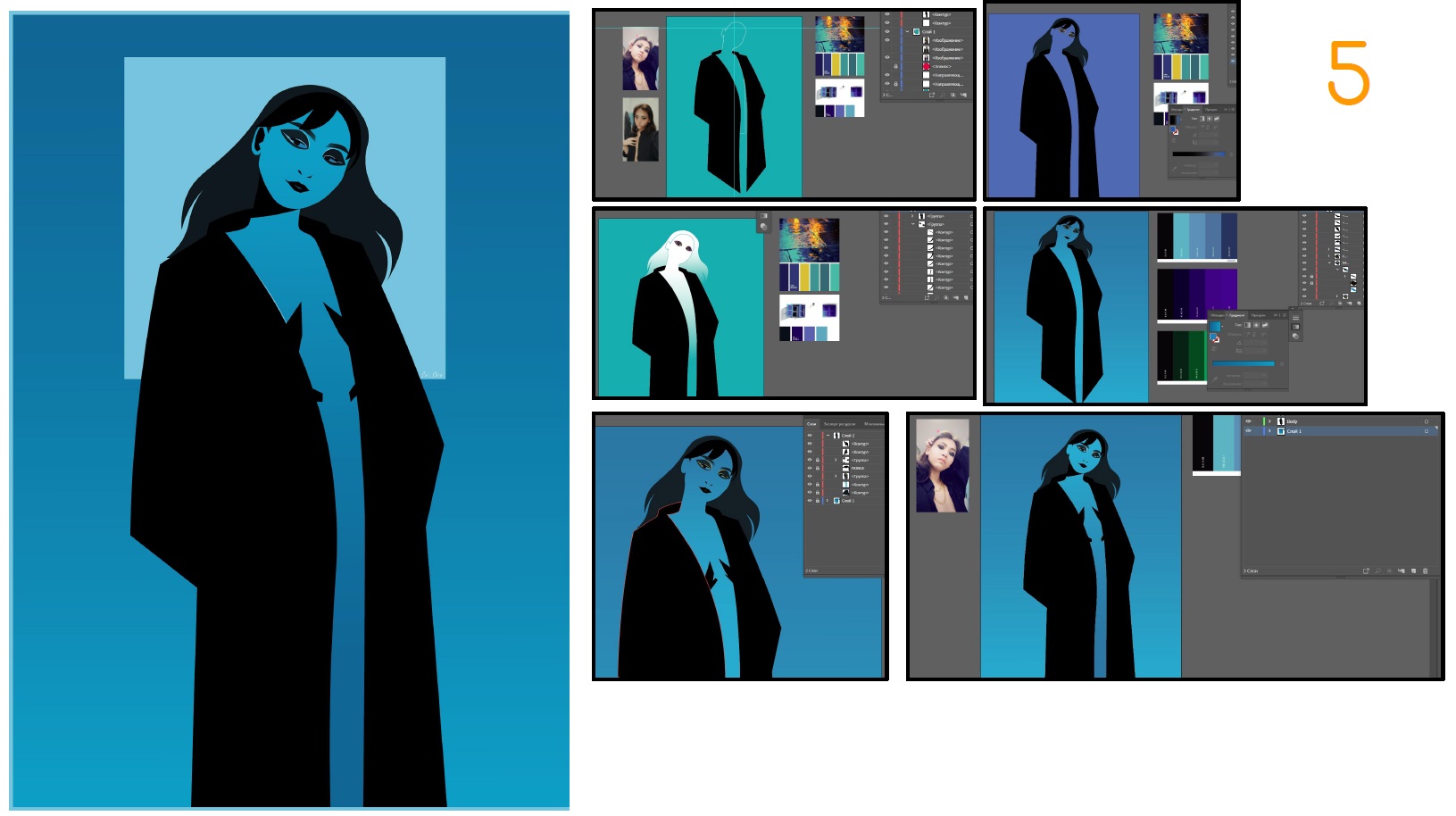Switch to the Слои tab
The width and height of the screenshot is (1456, 816).
(811, 424)
